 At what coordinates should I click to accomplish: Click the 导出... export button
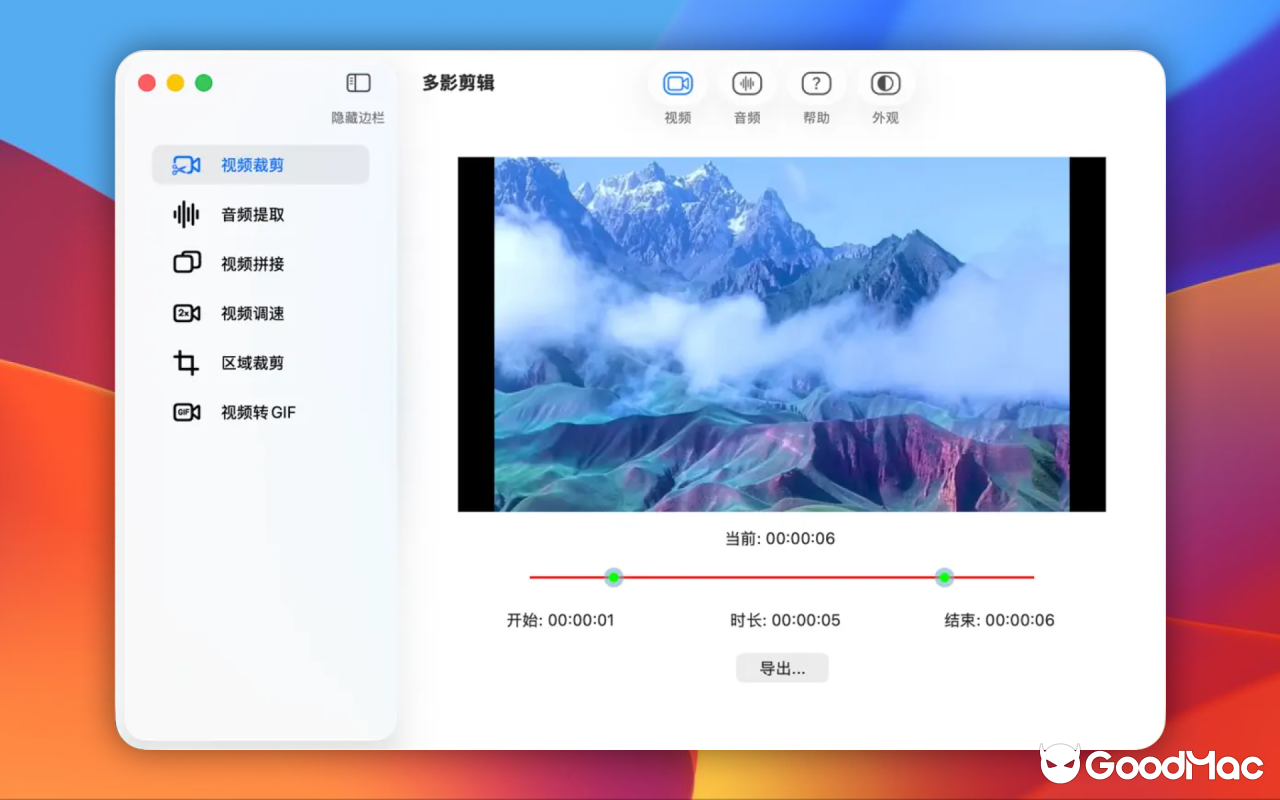tap(782, 667)
